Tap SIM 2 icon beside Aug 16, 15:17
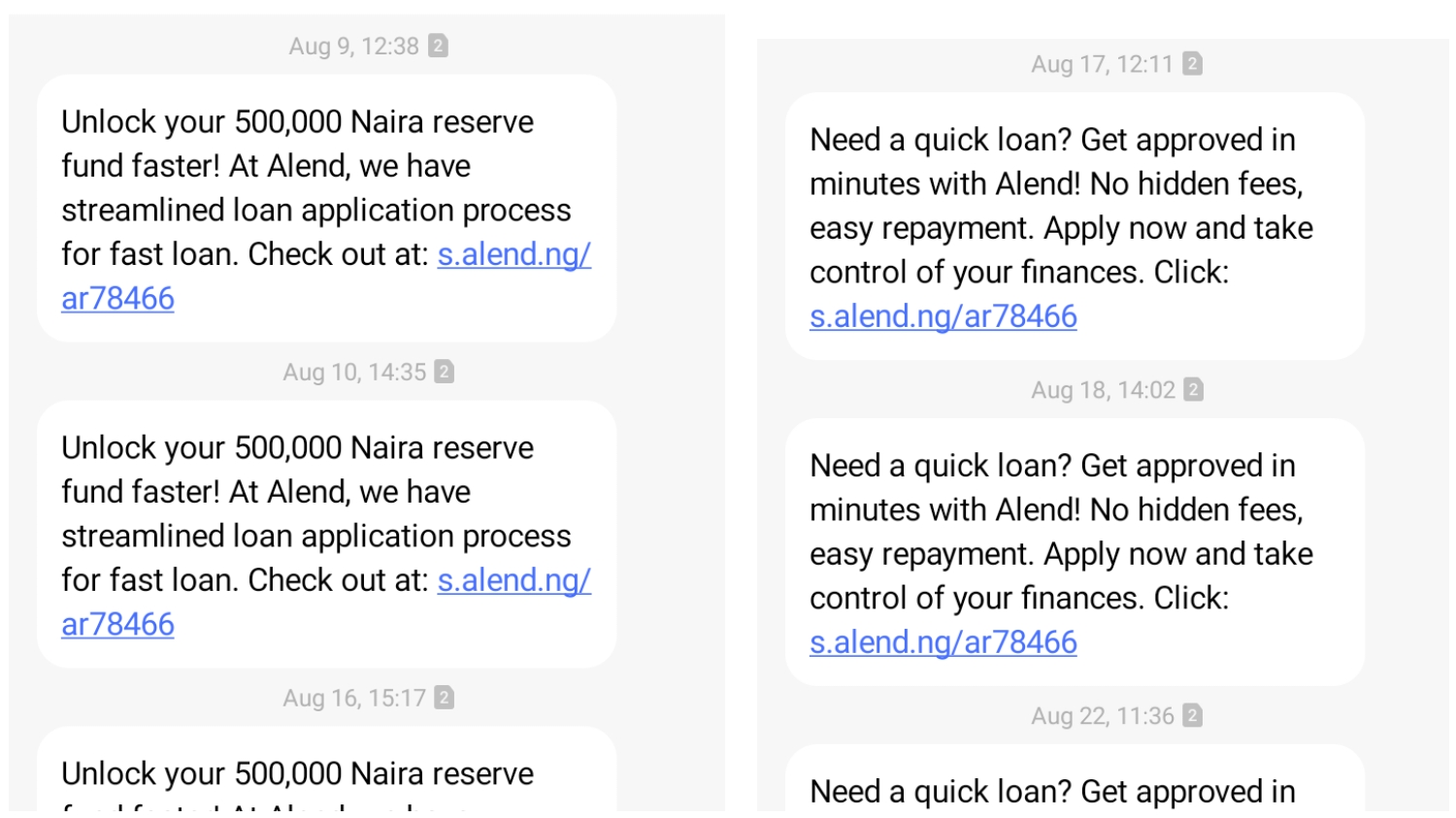 coord(445,698)
